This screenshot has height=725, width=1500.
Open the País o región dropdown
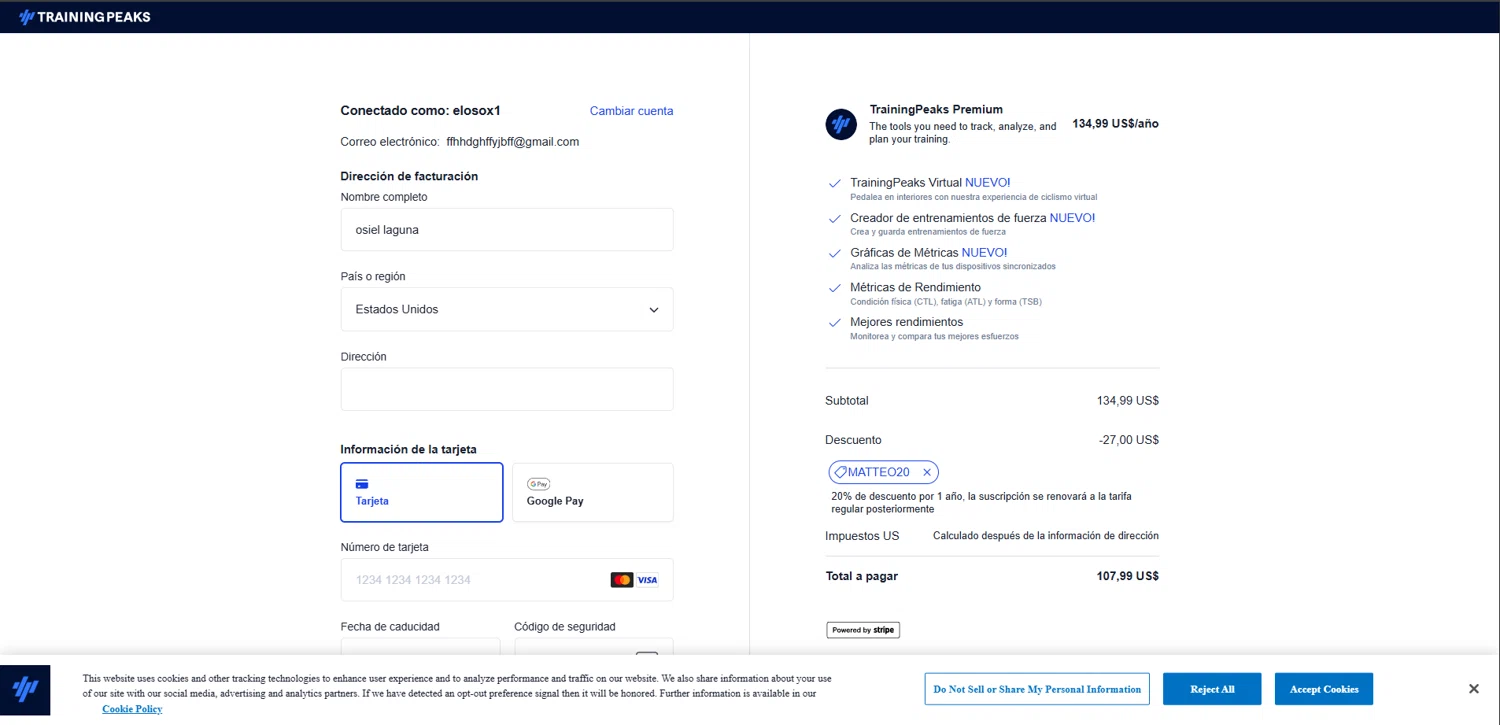tap(507, 310)
